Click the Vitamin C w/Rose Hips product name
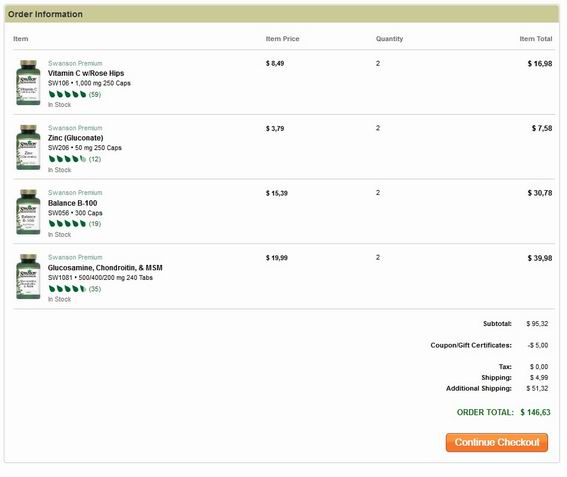Image resolution: width=567 pixels, height=477 pixels. (86, 73)
